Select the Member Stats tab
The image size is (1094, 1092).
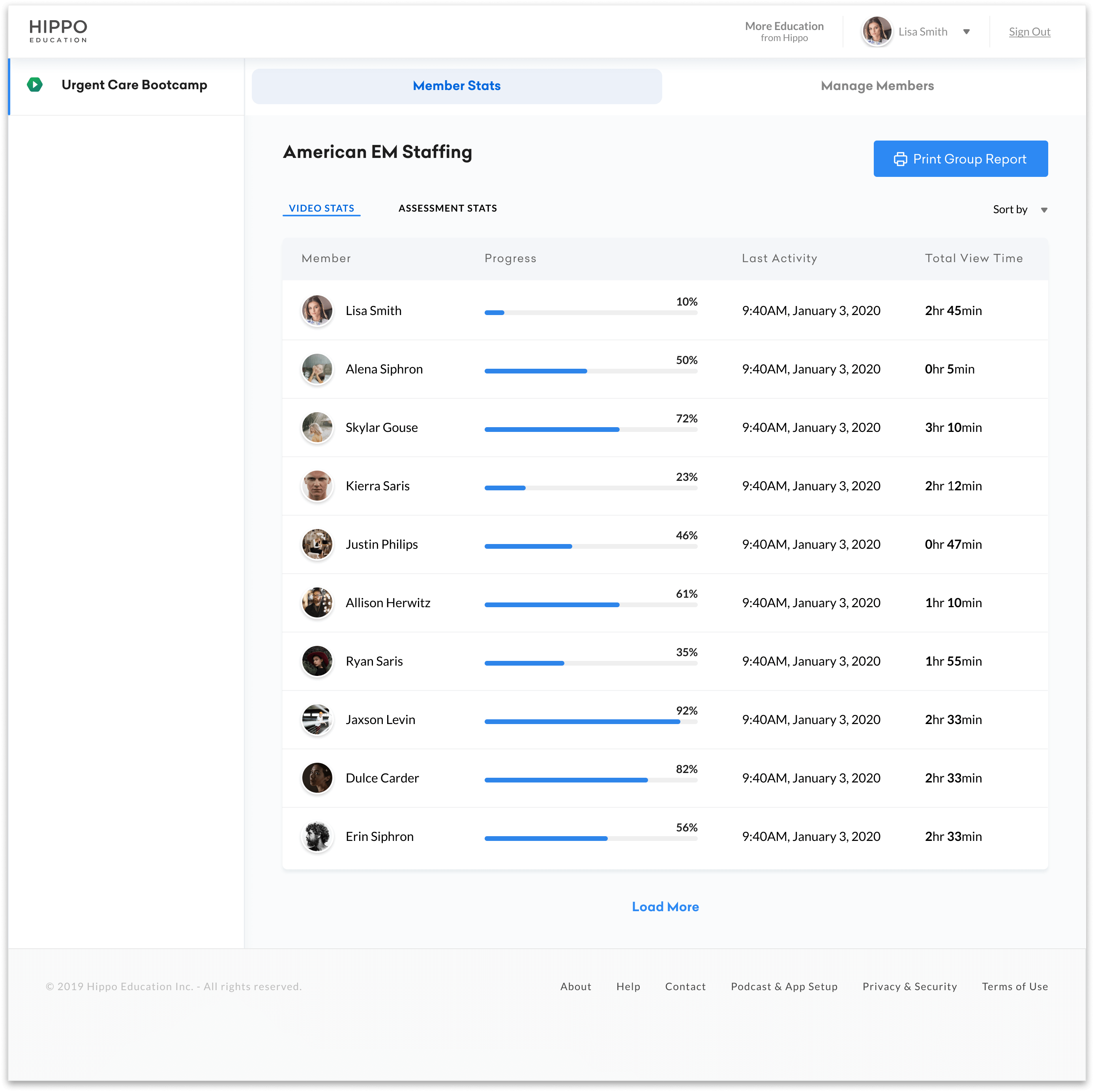[x=456, y=86]
